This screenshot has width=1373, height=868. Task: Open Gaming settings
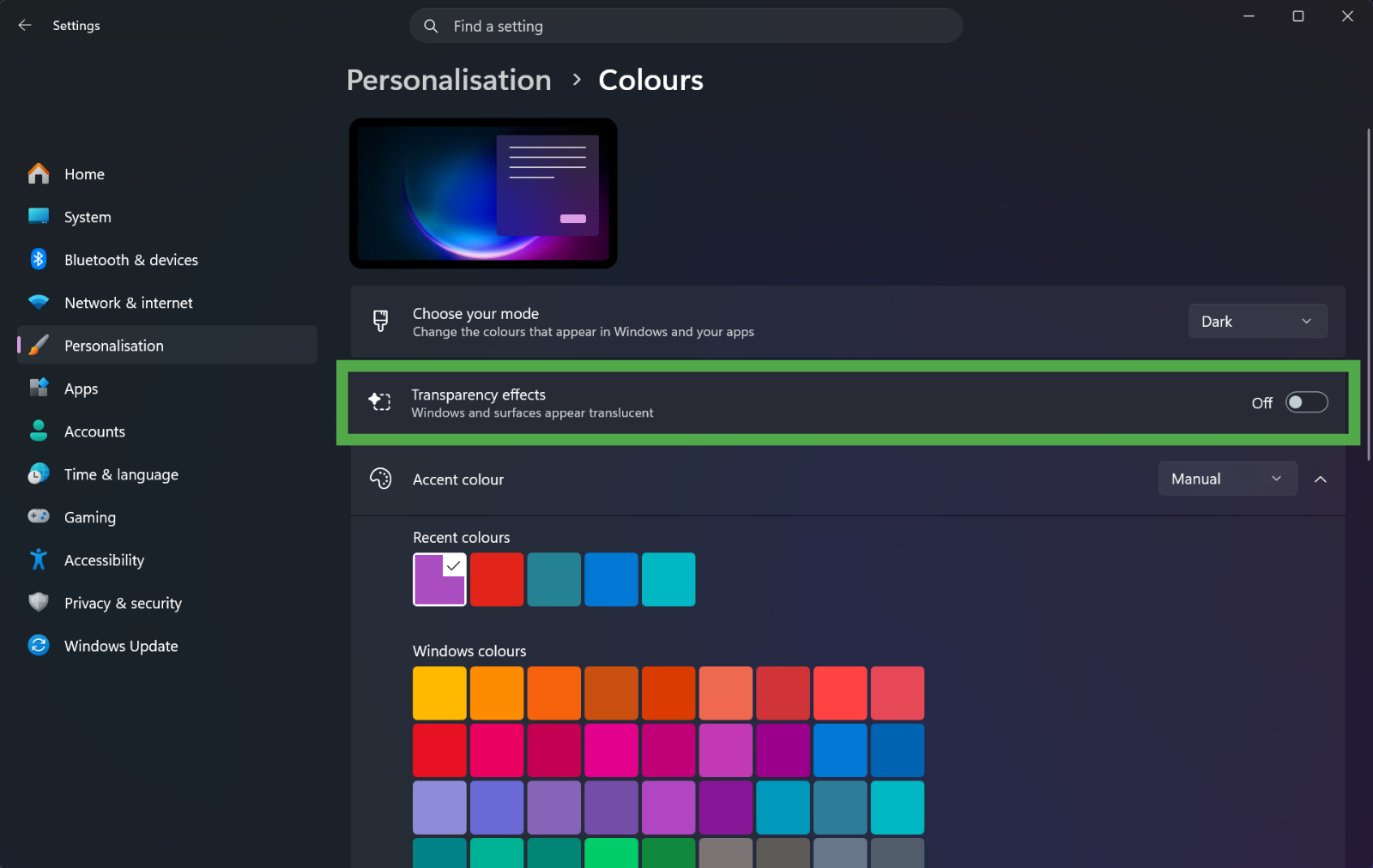167,517
